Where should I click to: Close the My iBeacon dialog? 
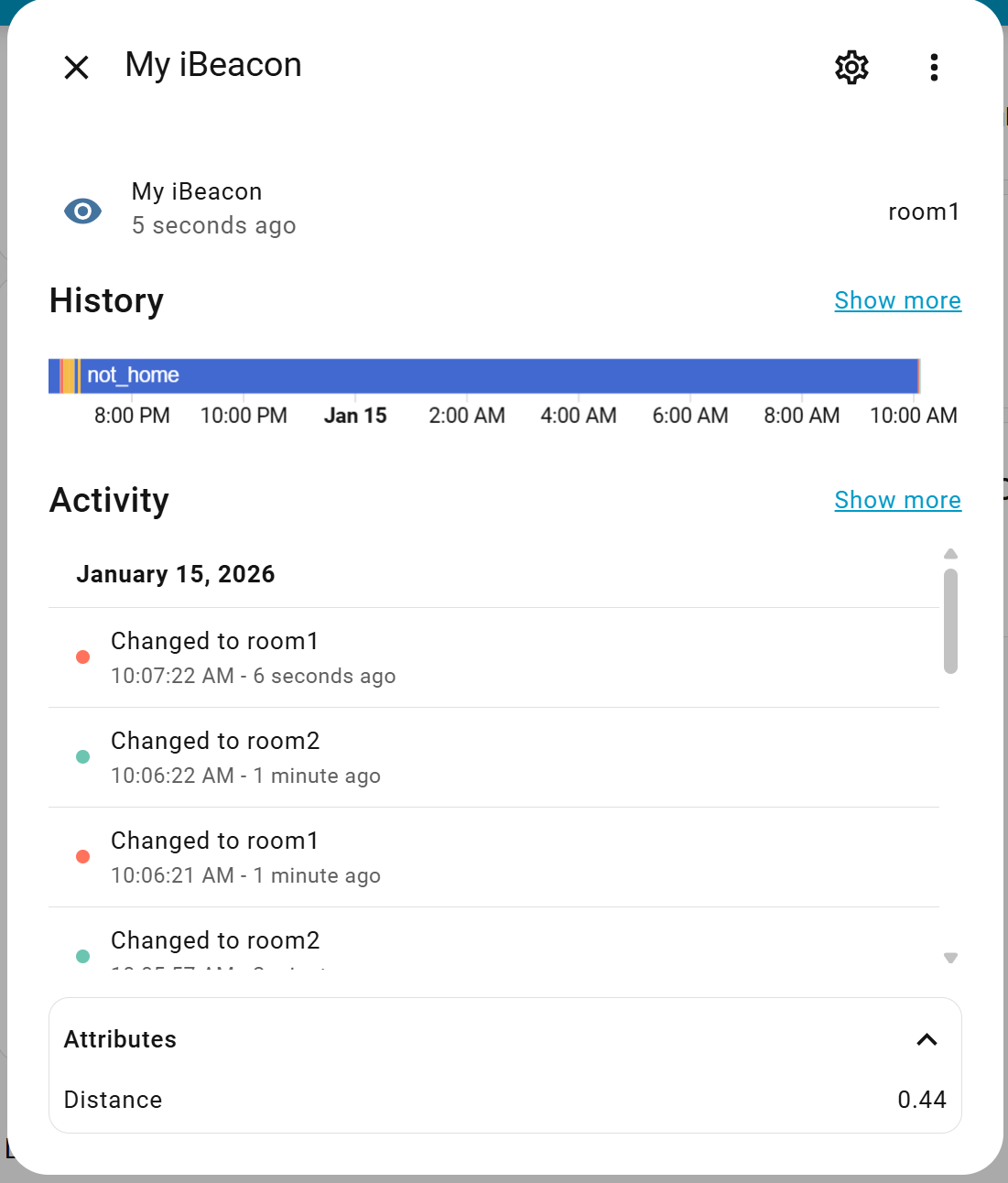77,67
